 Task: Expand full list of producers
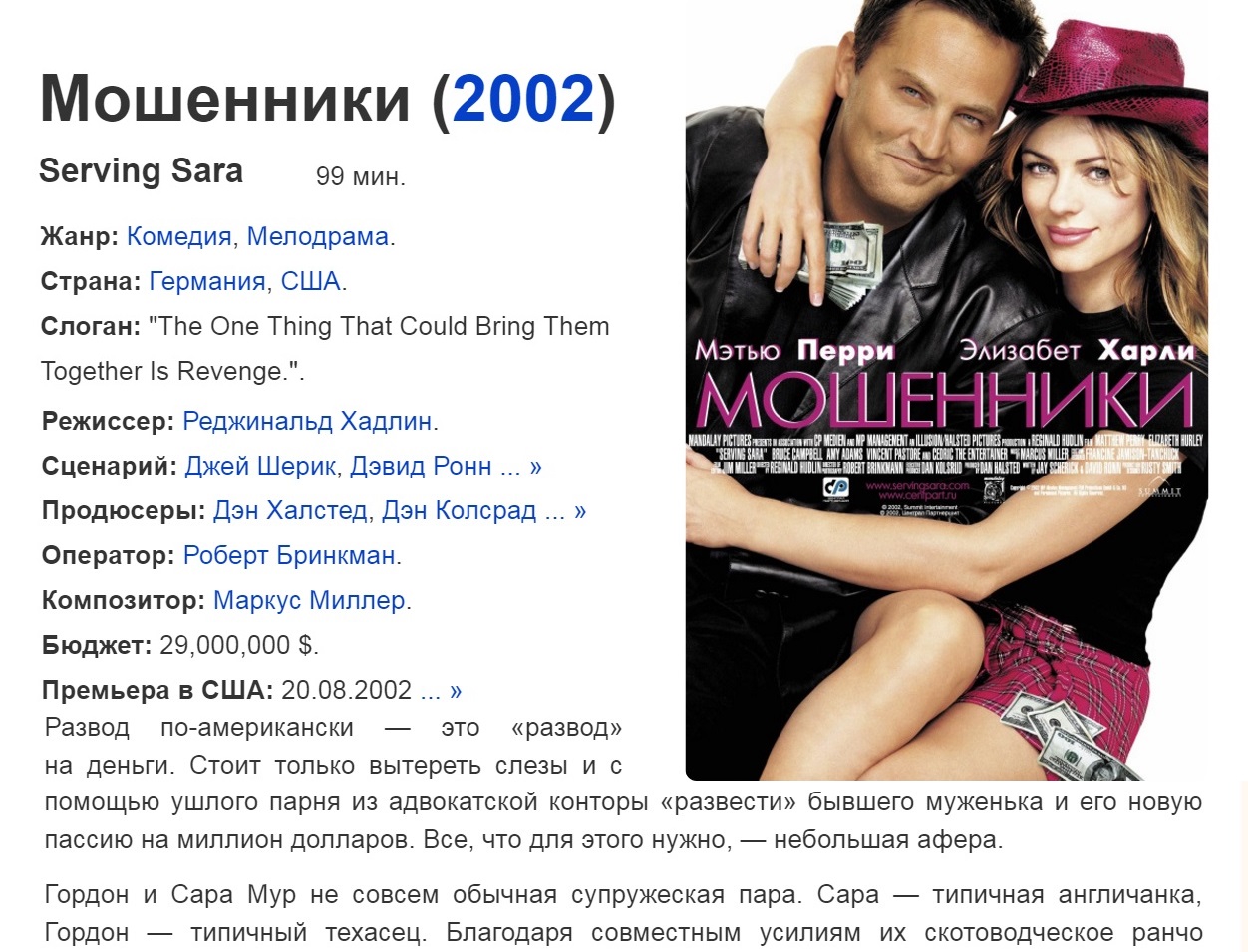[x=566, y=511]
